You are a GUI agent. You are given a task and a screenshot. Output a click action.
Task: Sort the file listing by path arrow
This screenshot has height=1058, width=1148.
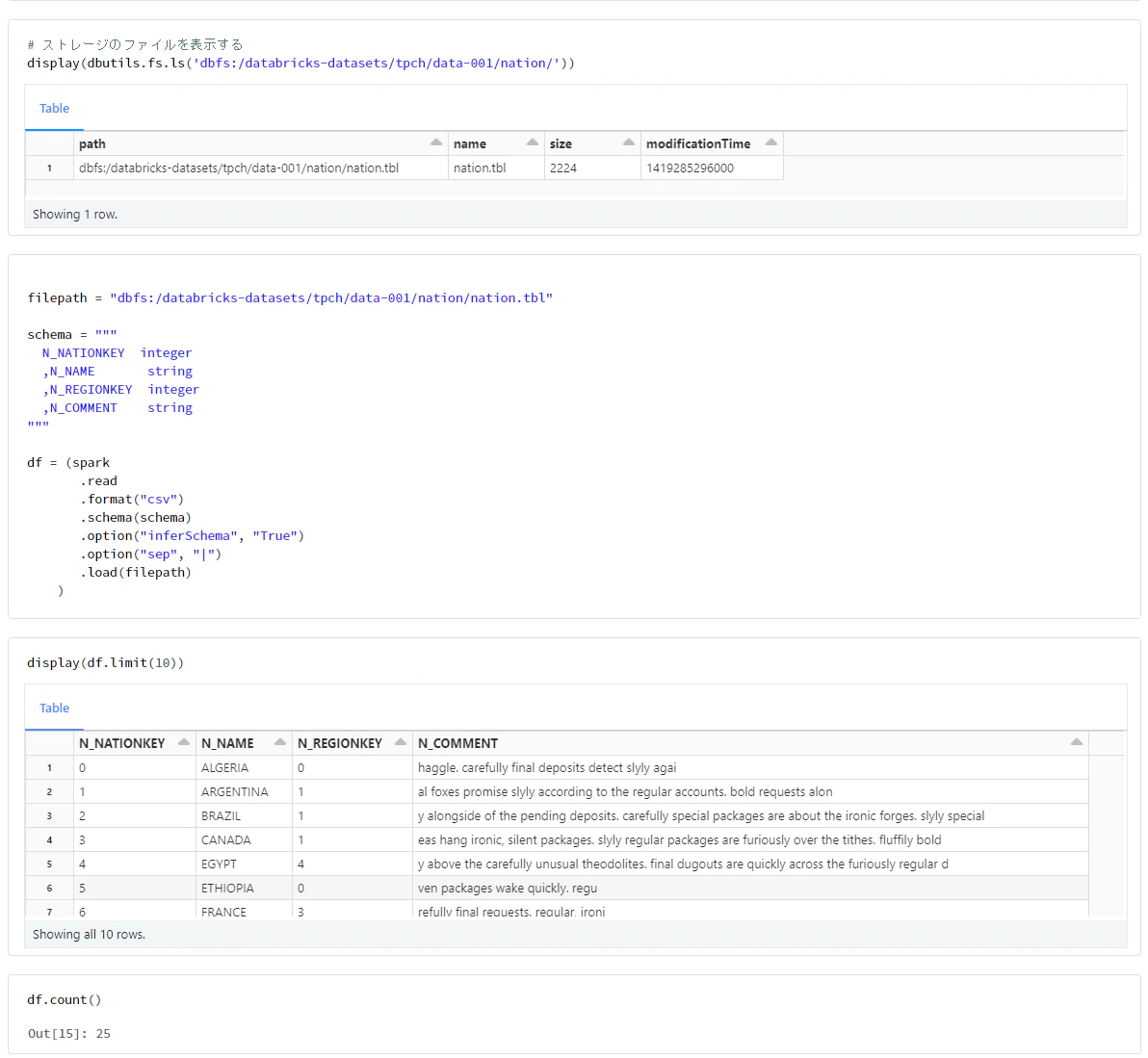[x=435, y=142]
